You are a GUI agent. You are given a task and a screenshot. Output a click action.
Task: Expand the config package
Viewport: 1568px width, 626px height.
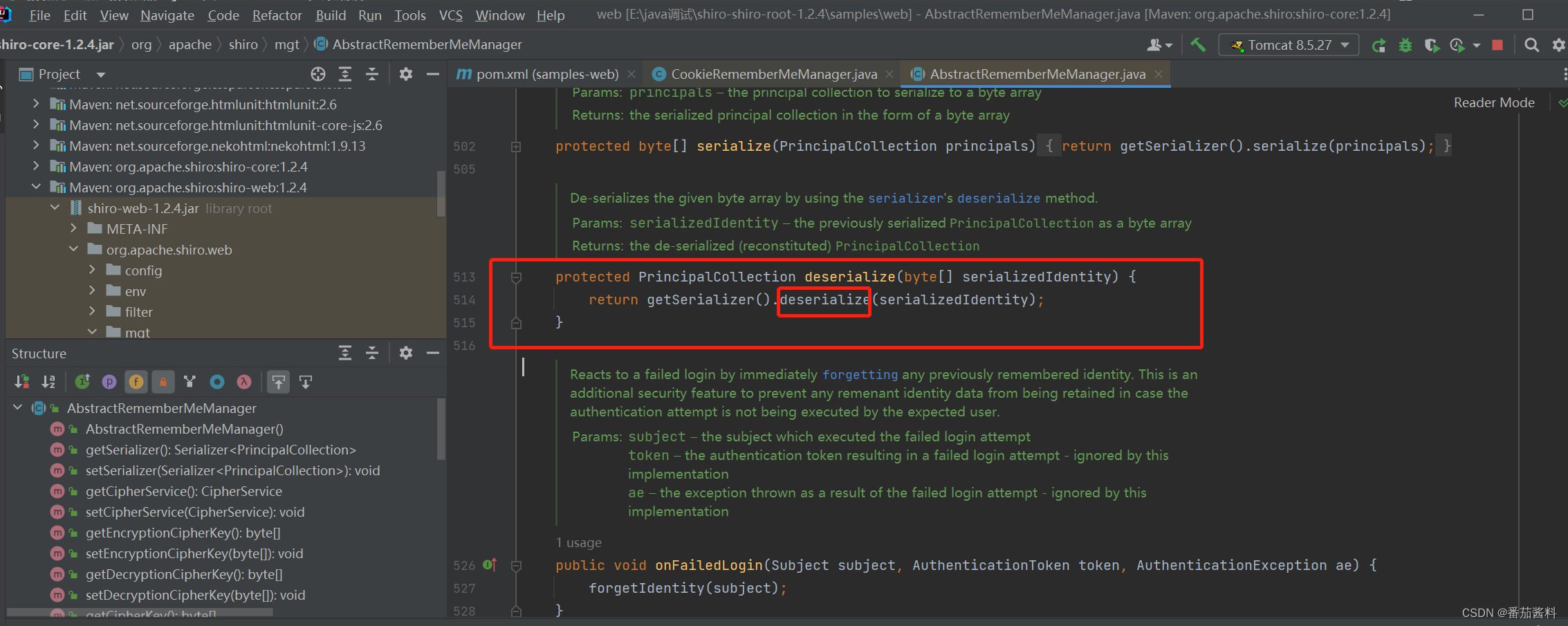pyautogui.click(x=92, y=270)
